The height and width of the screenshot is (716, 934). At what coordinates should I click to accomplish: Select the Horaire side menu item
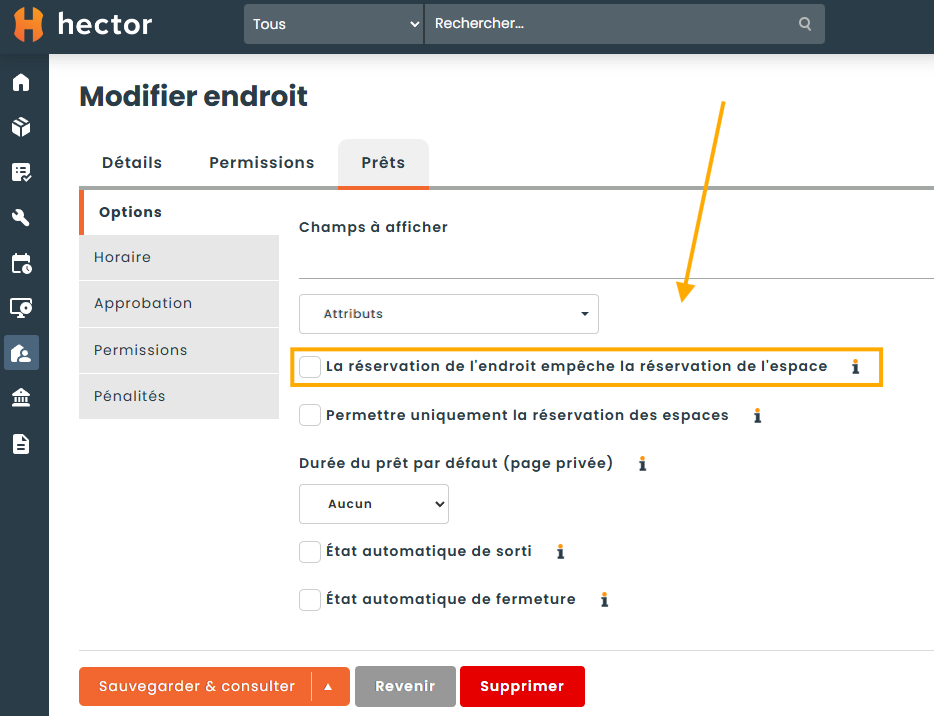click(178, 258)
